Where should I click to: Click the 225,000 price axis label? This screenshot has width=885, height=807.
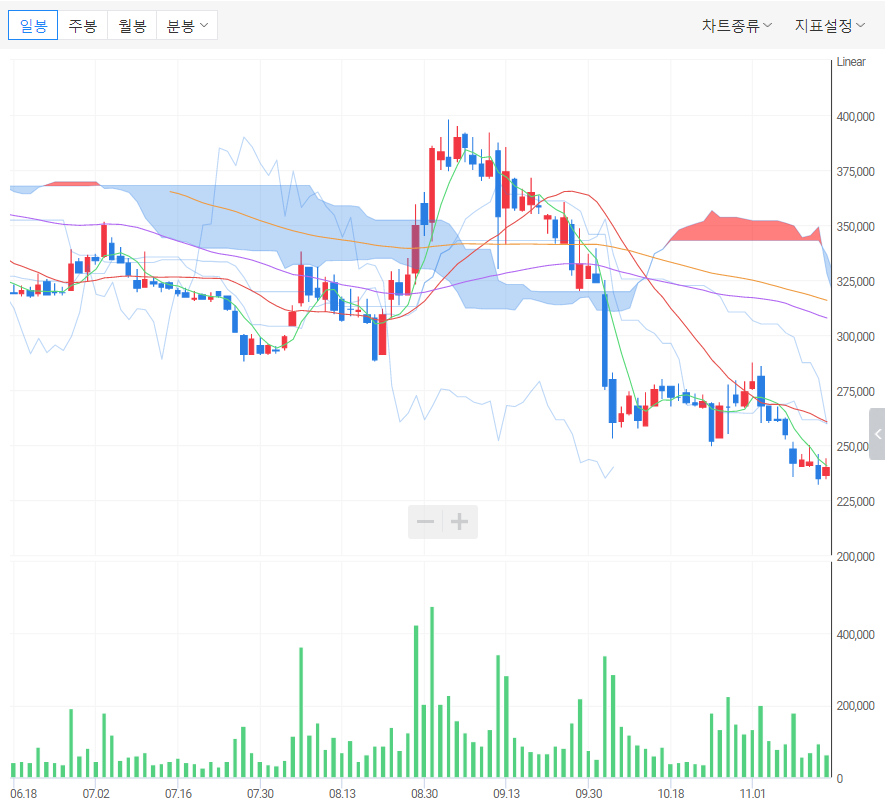pyautogui.click(x=855, y=502)
